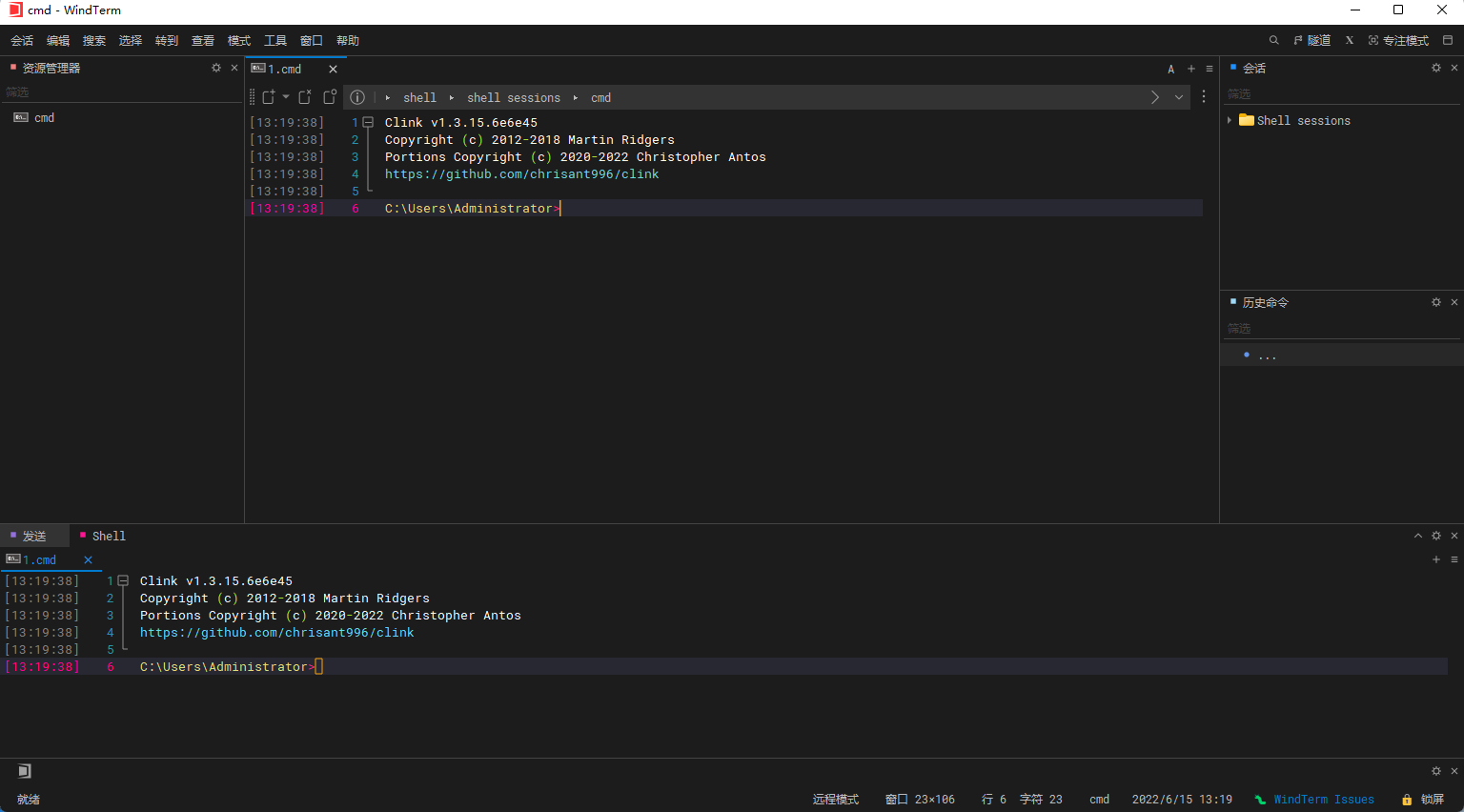1464x812 pixels.
Task: Show session info with the circled i icon
Action: click(x=357, y=97)
